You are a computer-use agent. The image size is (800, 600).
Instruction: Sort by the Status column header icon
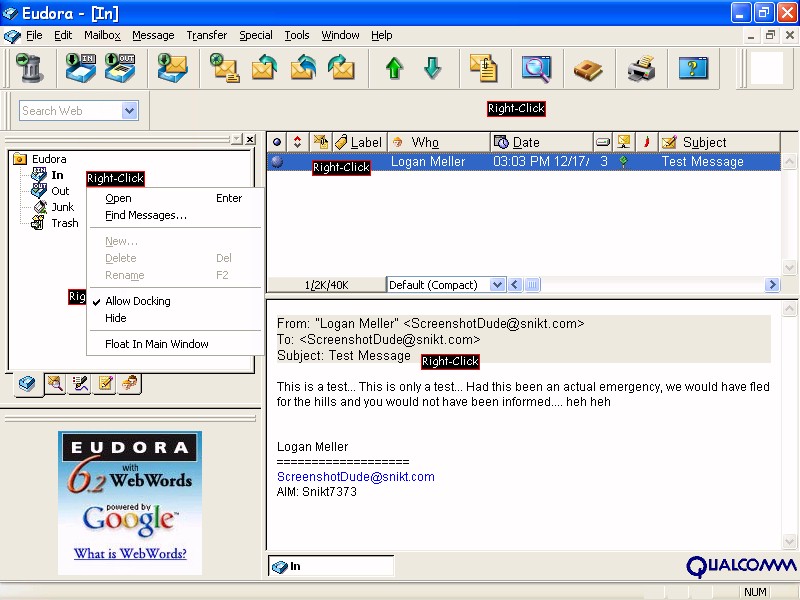(x=277, y=142)
